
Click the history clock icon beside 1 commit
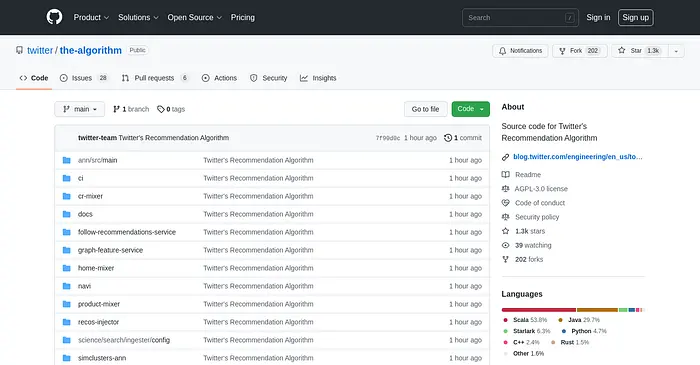coord(448,138)
